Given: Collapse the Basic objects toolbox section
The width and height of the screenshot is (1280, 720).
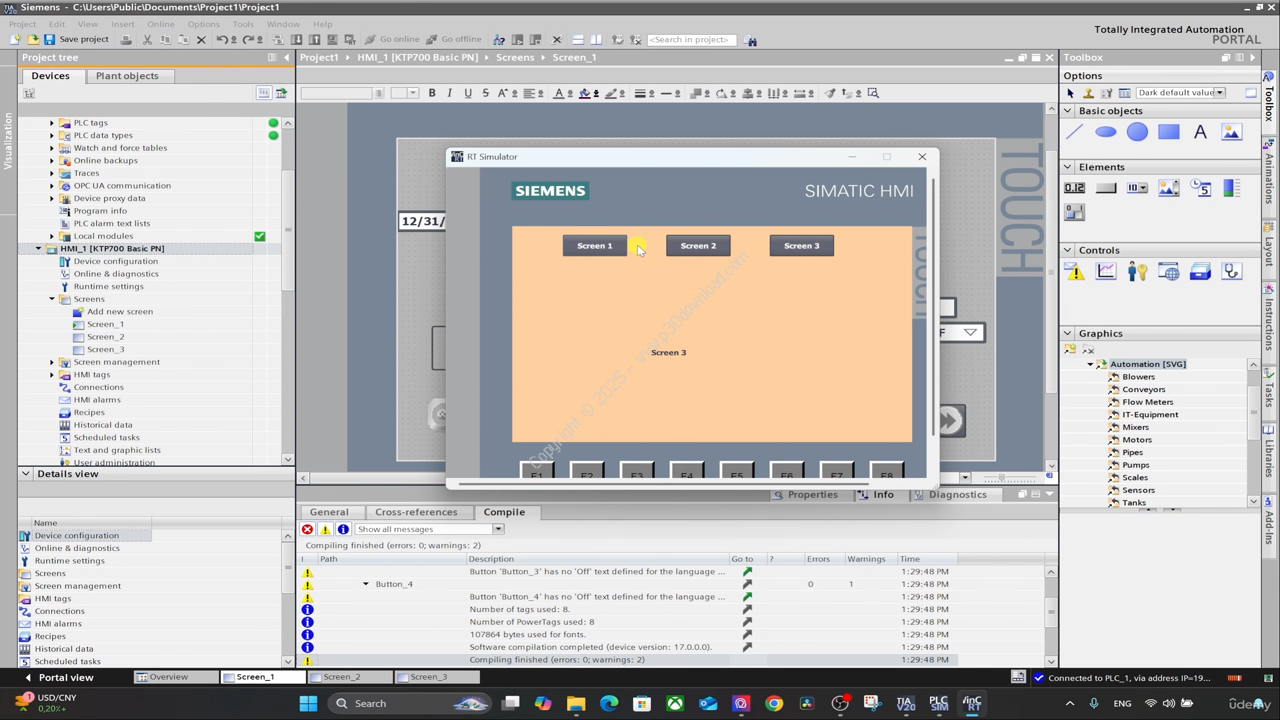Looking at the screenshot, I should [1068, 111].
